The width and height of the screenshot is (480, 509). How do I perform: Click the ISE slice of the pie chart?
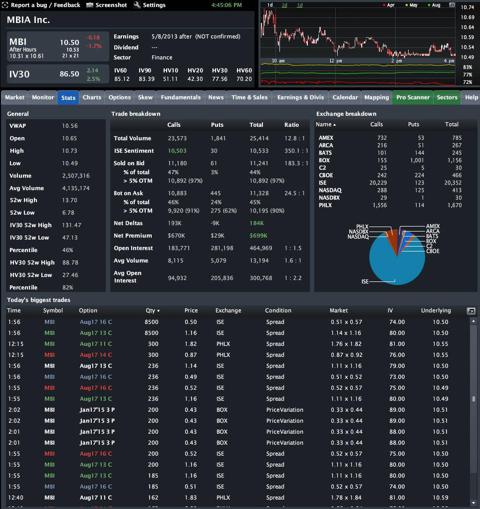point(397,263)
